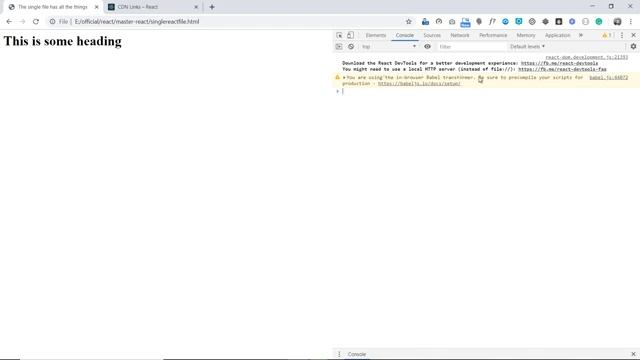Open the Sources tab
The image size is (640, 360).
[x=432, y=36]
